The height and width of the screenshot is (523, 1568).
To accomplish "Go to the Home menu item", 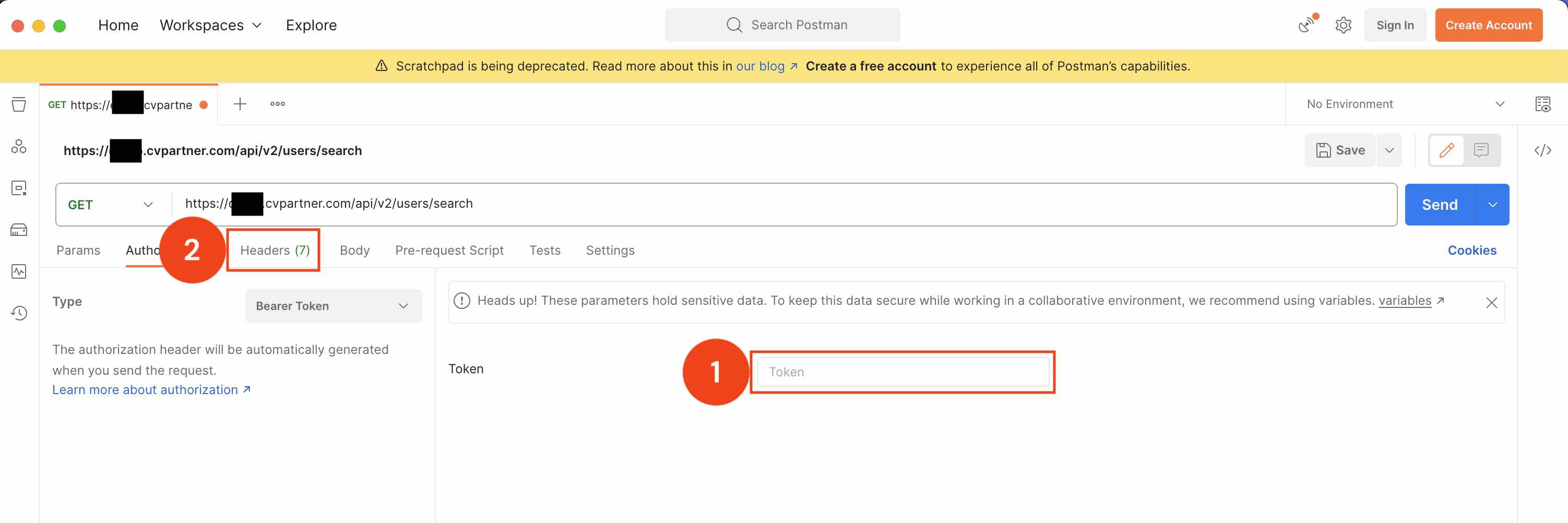I will tap(118, 25).
